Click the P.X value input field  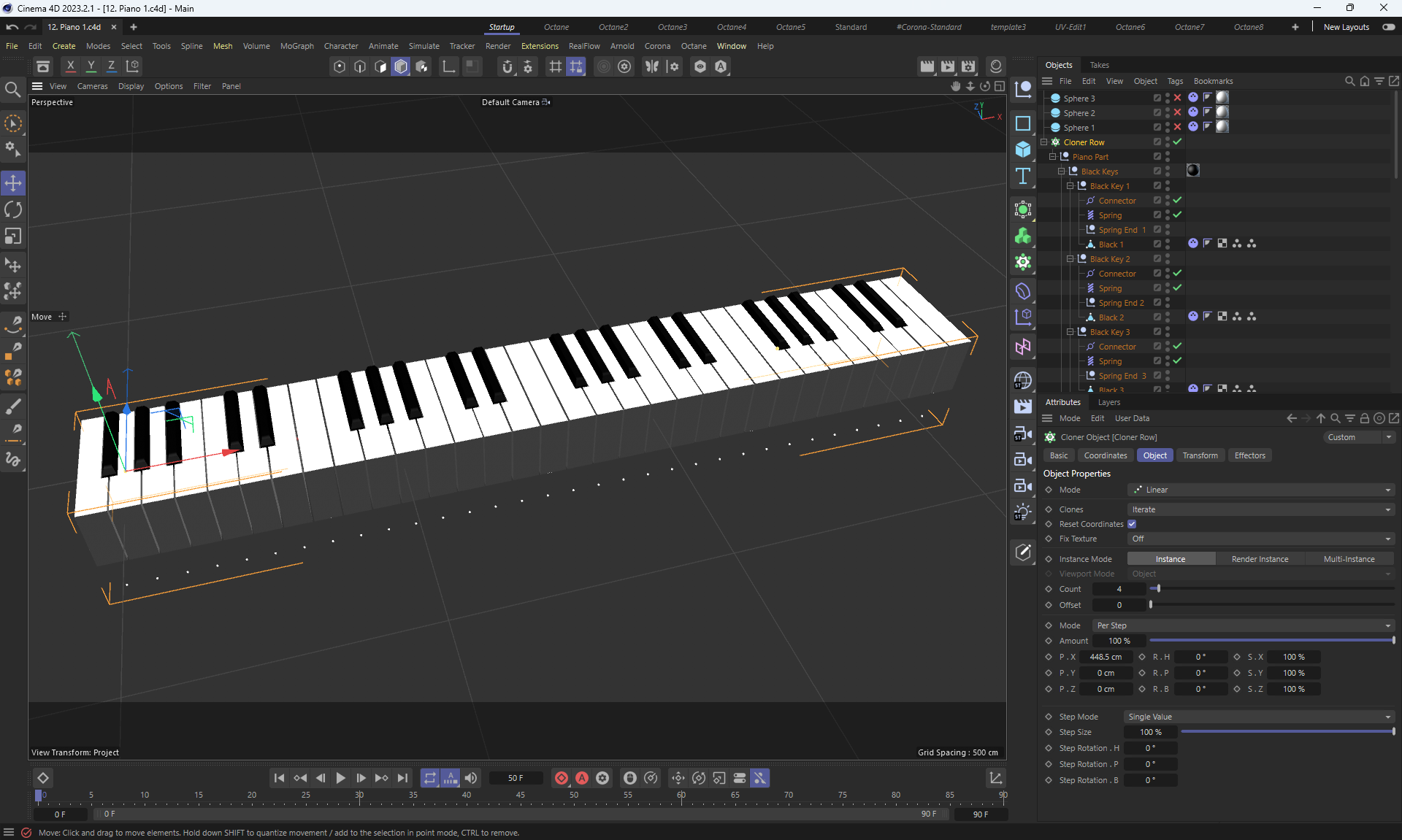1106,657
